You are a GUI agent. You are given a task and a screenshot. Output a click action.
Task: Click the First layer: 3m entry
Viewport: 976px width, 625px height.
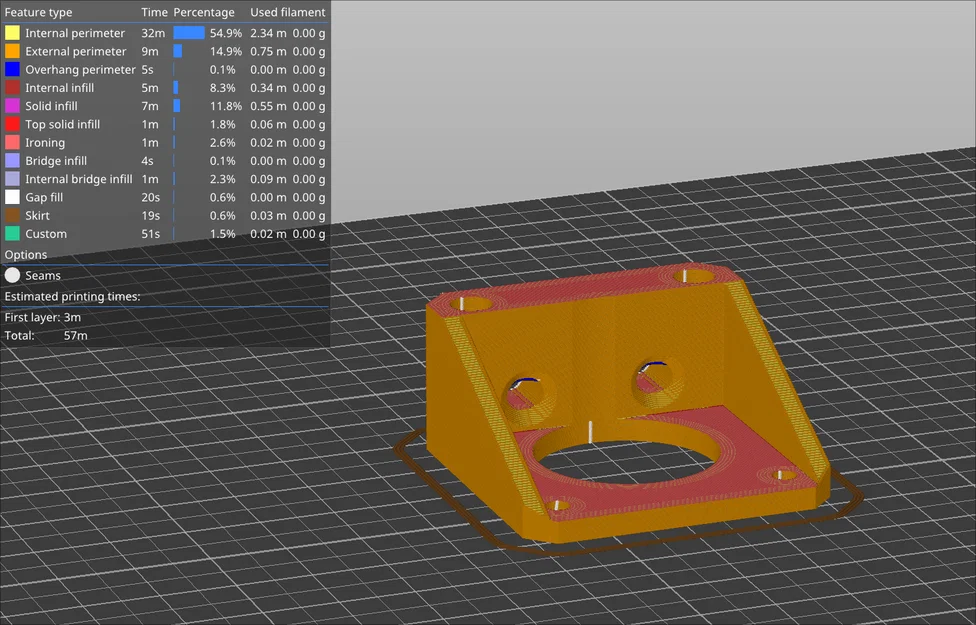[x=42, y=317]
